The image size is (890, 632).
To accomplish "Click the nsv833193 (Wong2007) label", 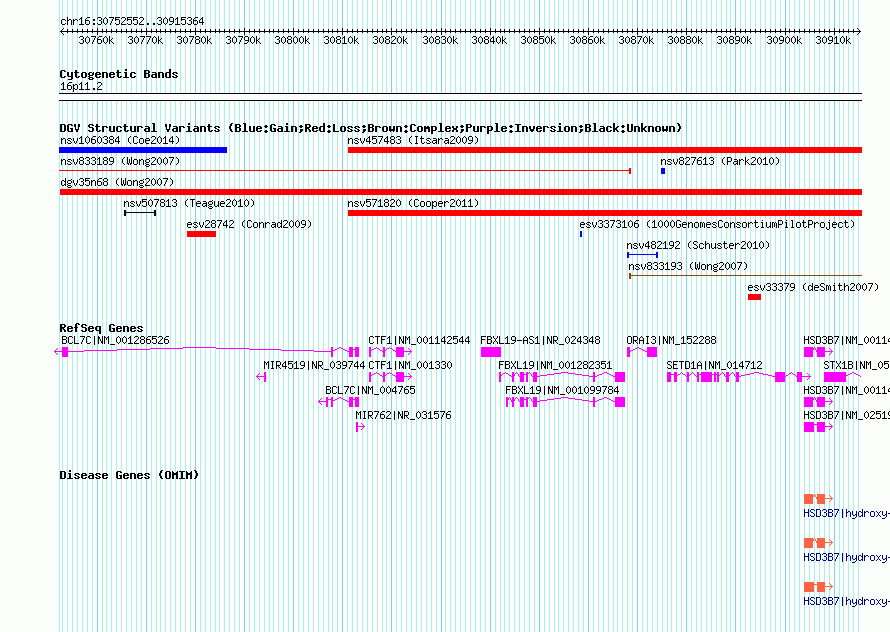I will pos(689,266).
